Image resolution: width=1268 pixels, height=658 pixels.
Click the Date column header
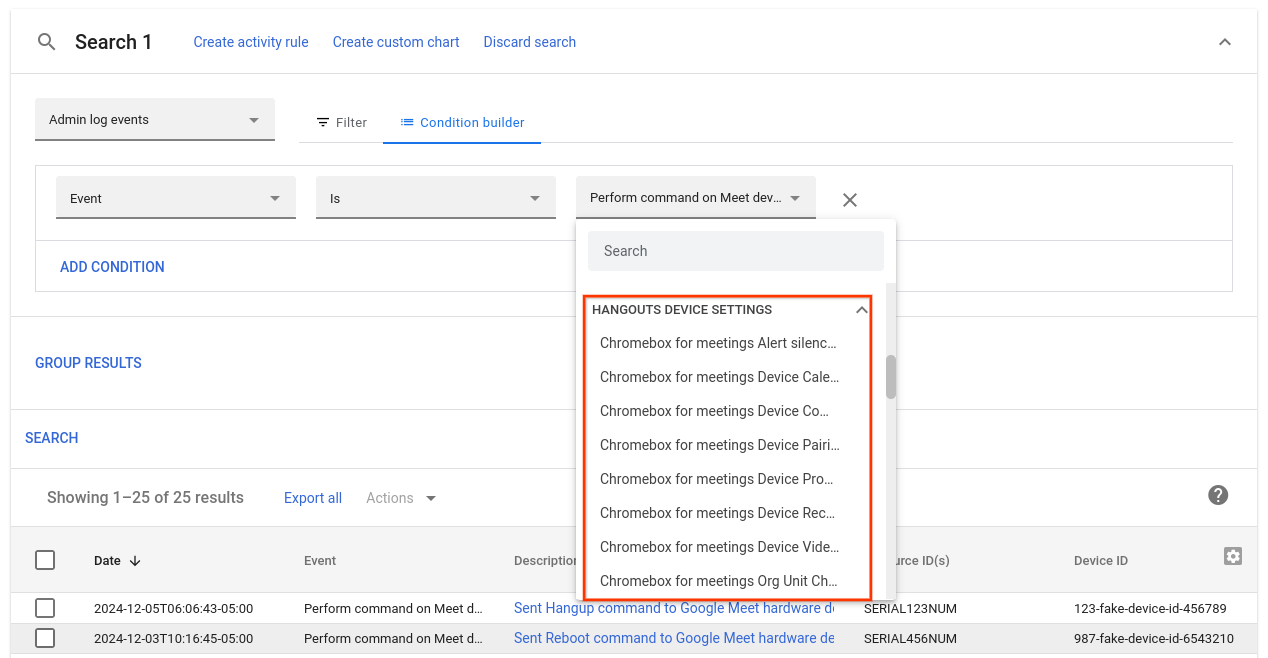point(107,561)
